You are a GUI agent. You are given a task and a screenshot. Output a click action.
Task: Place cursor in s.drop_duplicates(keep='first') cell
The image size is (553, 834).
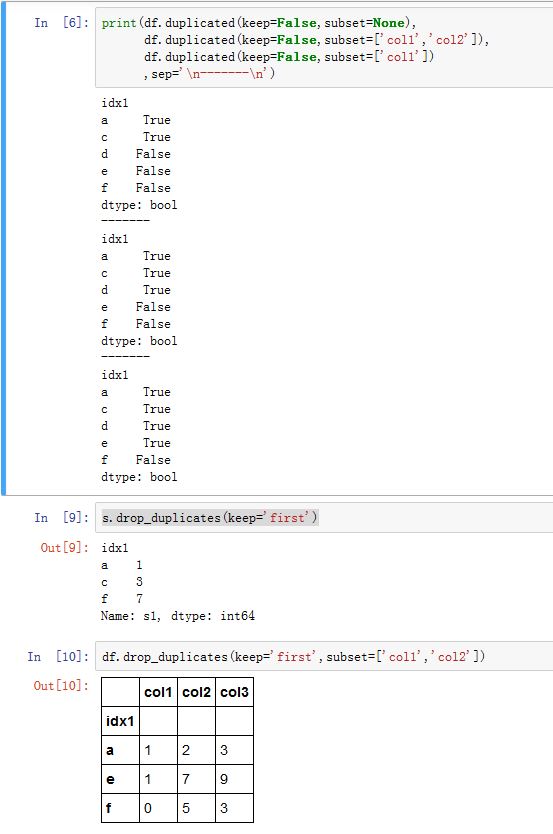(324, 518)
